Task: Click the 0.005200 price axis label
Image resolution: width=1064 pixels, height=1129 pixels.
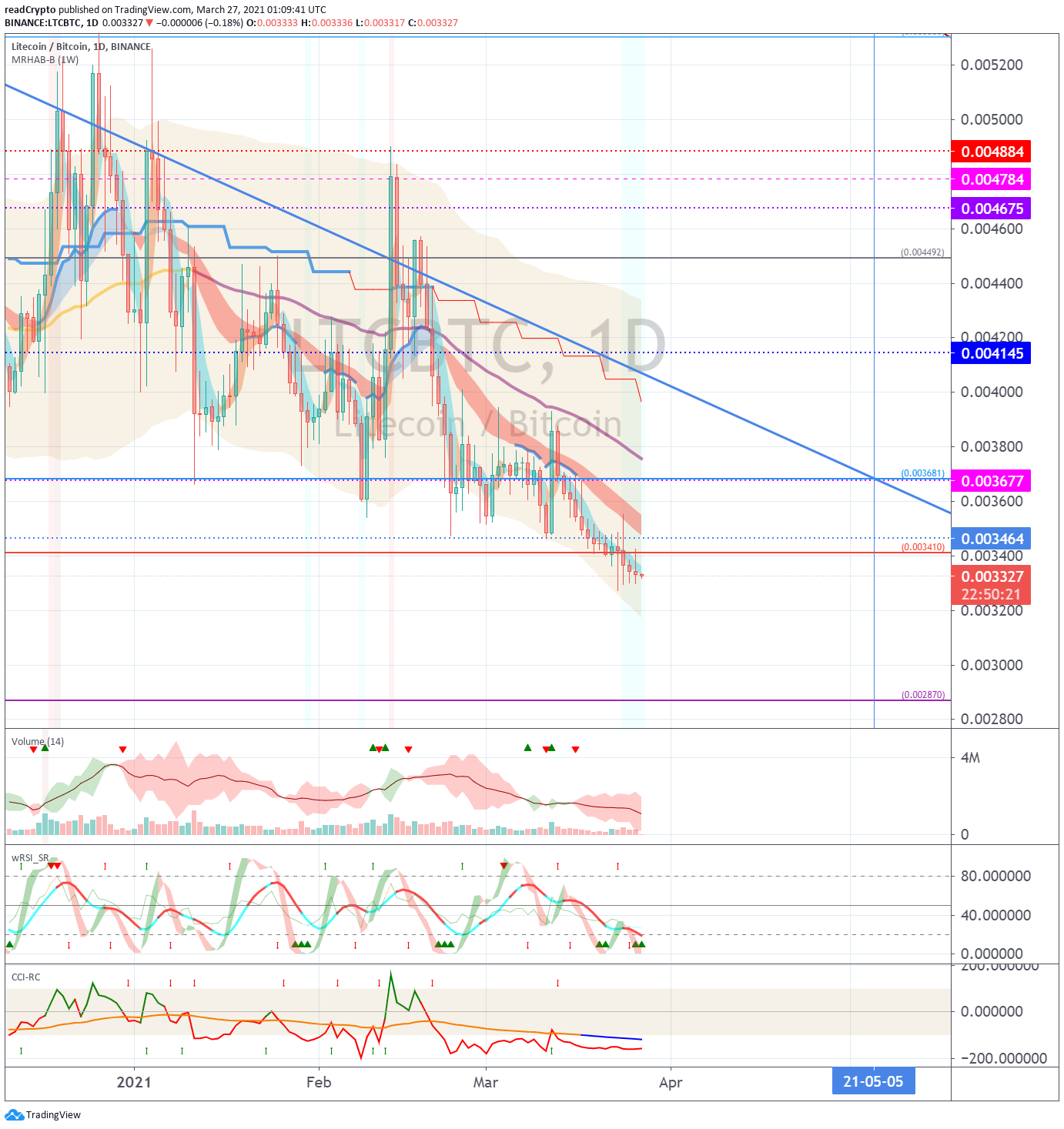Action: (992, 65)
